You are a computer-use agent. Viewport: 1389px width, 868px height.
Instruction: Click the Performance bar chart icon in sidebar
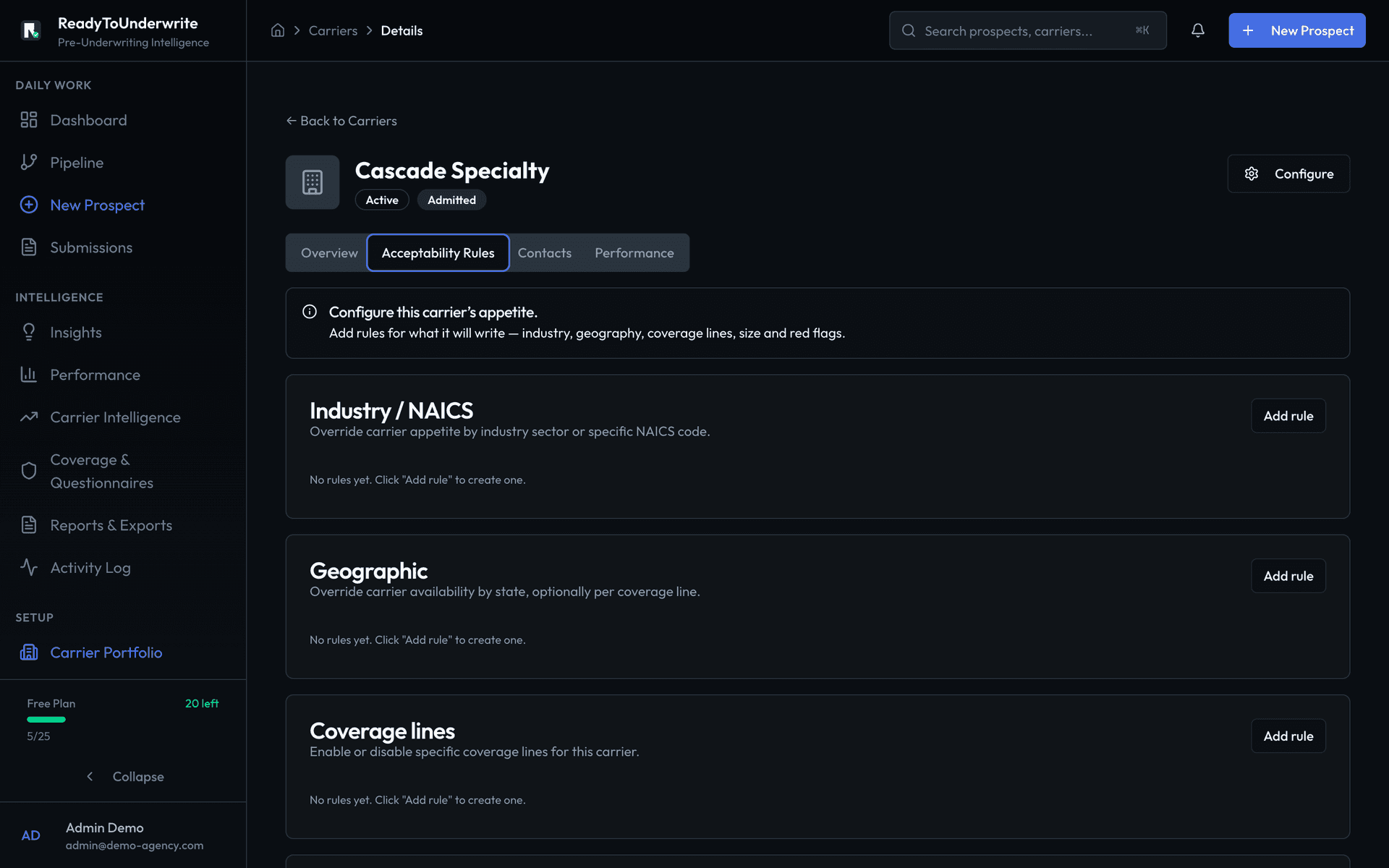pos(29,375)
